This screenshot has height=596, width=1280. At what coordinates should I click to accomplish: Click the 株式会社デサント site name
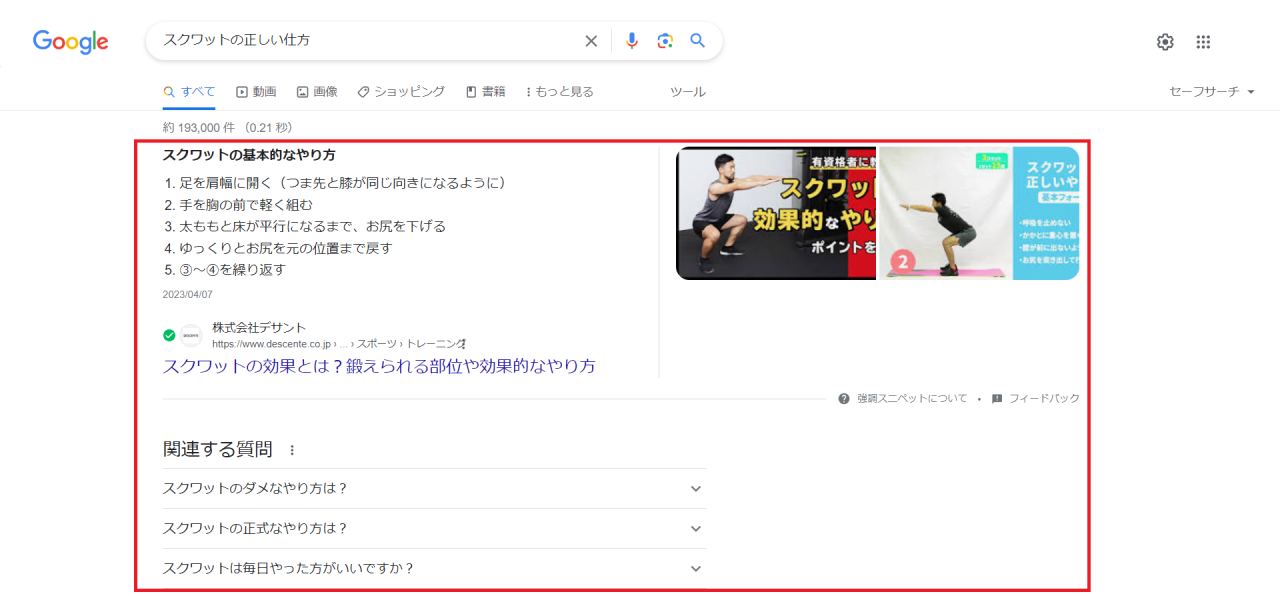(x=259, y=327)
